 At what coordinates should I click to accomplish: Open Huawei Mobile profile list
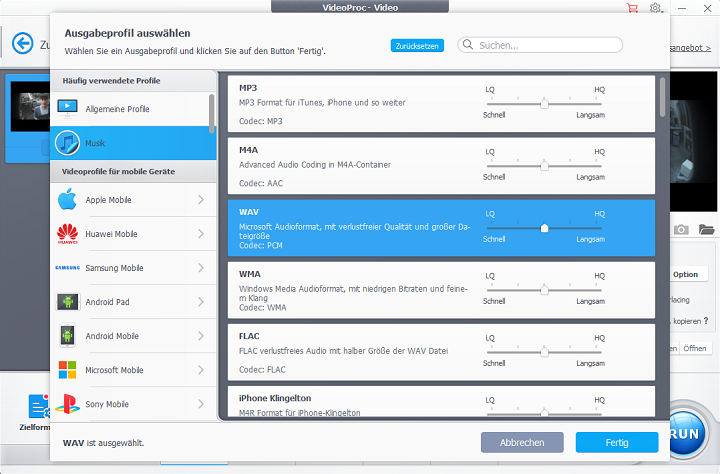(133, 234)
